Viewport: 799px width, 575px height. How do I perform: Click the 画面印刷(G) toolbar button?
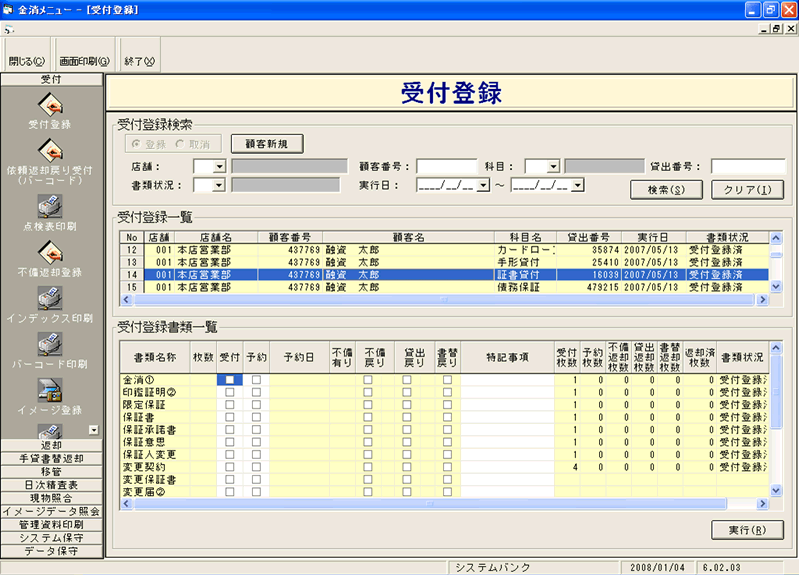(84, 61)
